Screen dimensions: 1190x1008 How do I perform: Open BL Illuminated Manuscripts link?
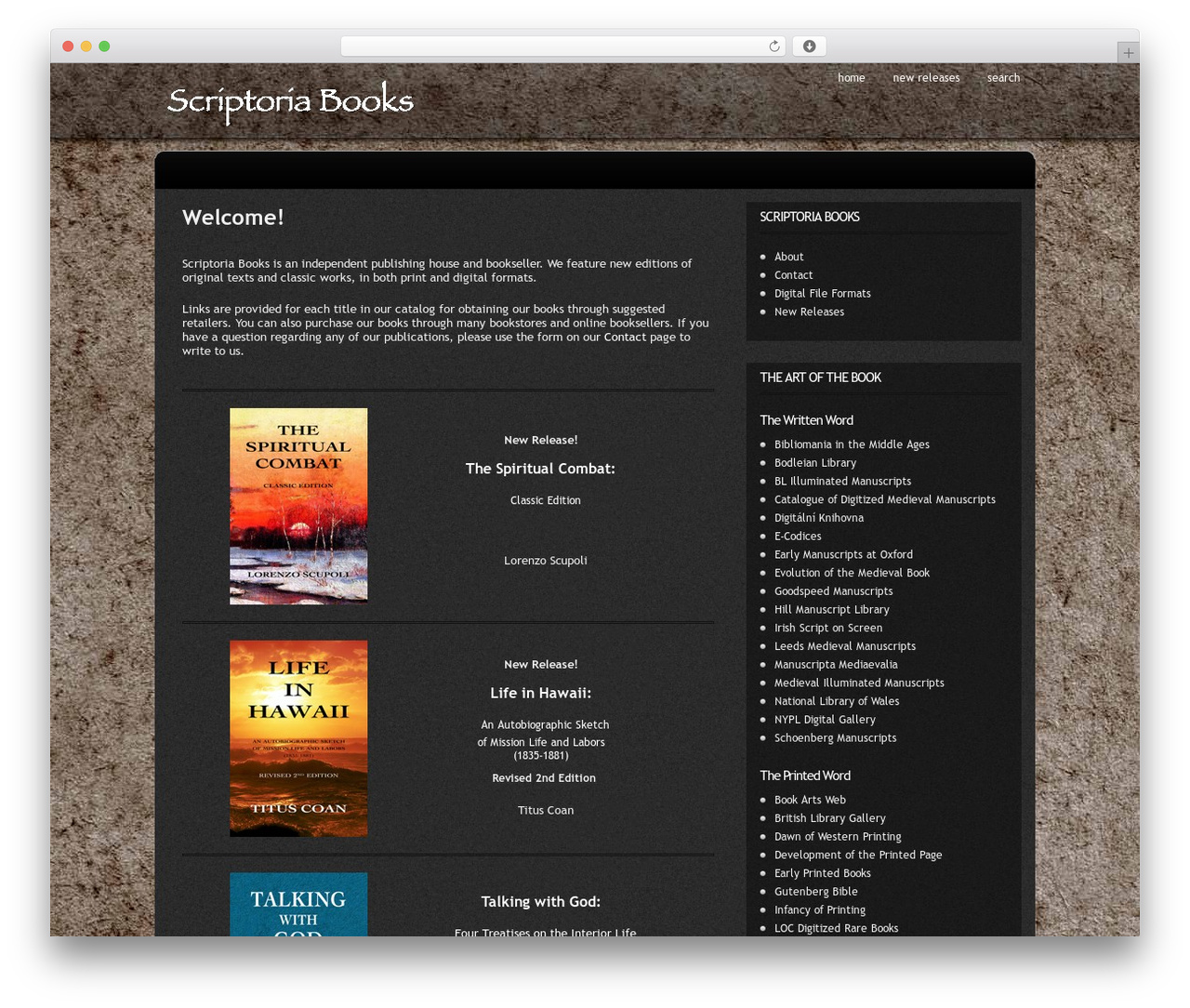point(842,482)
